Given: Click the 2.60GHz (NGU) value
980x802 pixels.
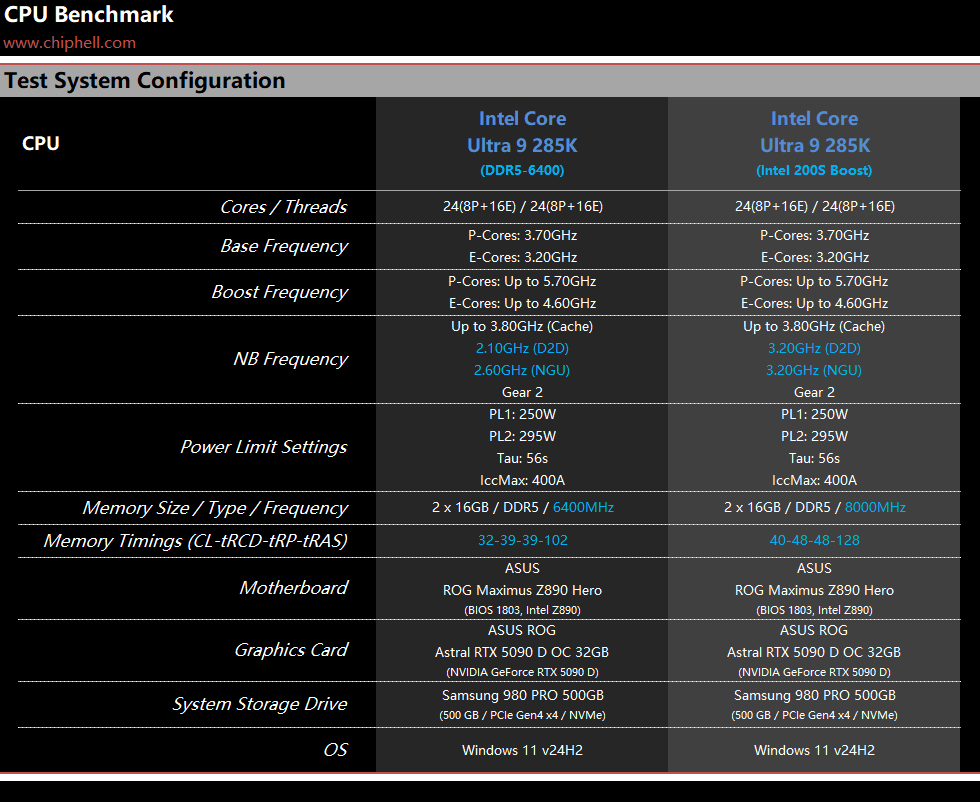Looking at the screenshot, I should (522, 370).
